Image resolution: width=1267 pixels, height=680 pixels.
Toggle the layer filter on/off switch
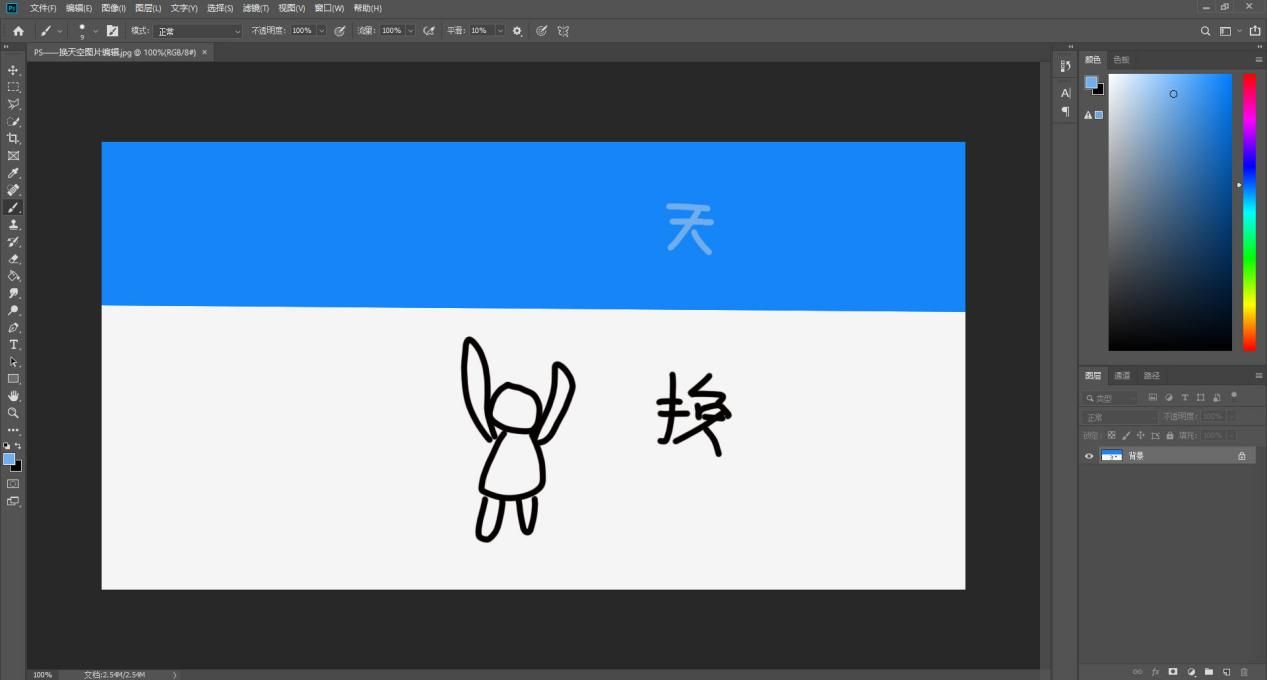tap(1233, 396)
